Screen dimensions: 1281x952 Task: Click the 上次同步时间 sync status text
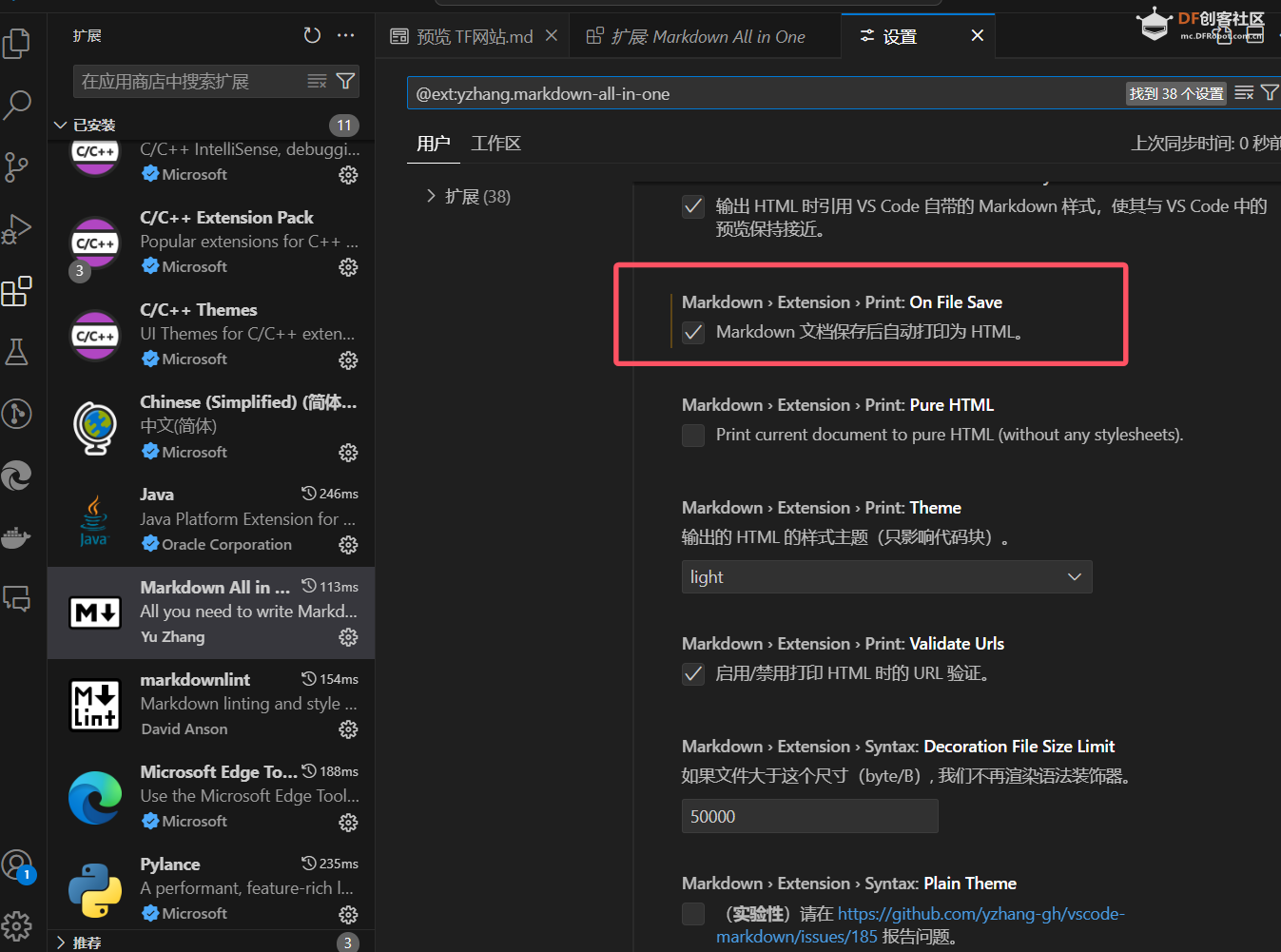coord(1205,144)
